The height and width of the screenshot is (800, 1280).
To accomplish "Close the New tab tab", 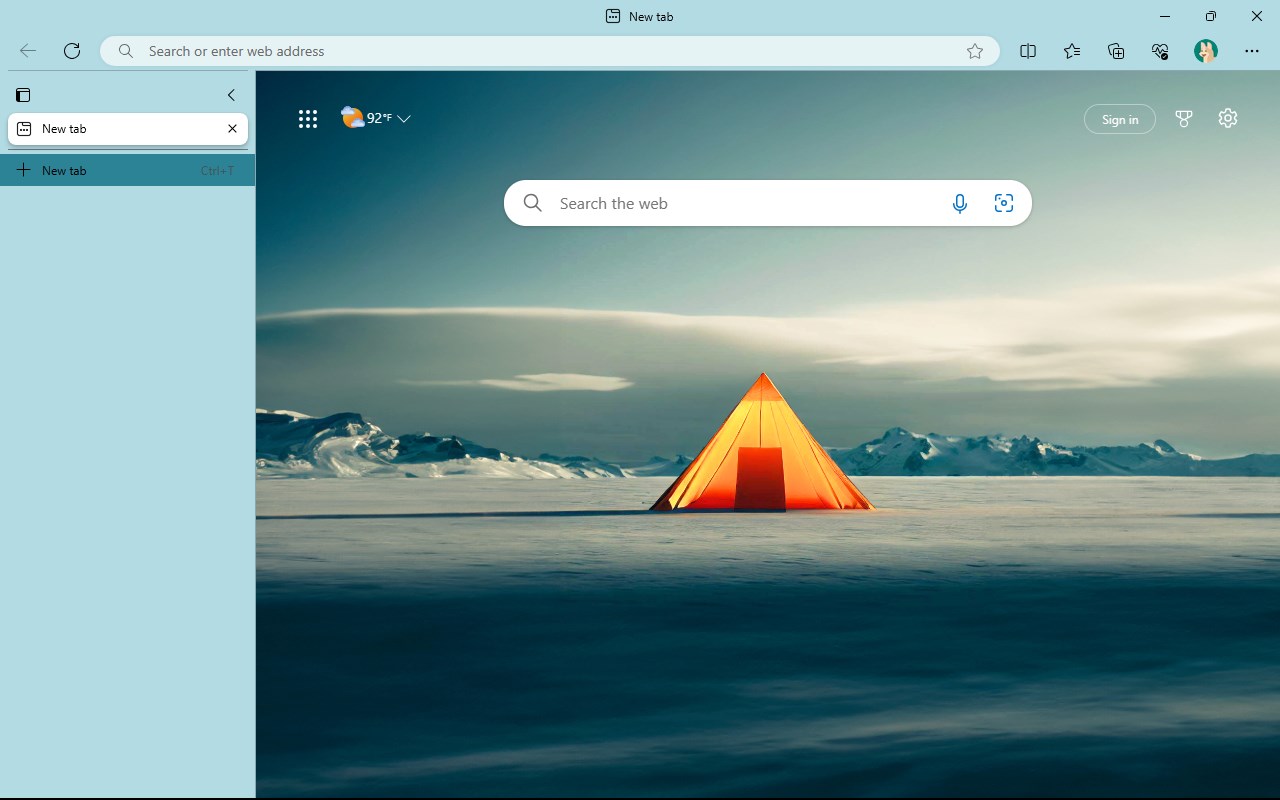I will (232, 129).
